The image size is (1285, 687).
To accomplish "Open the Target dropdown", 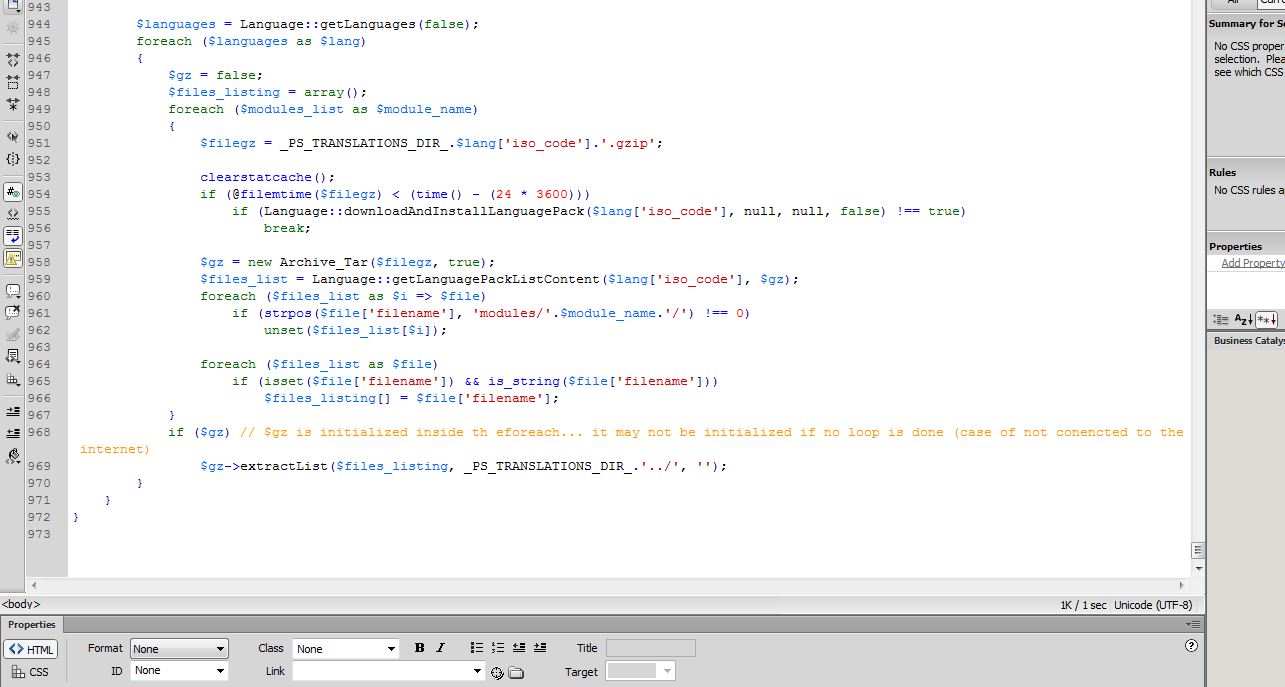I will (x=641, y=671).
